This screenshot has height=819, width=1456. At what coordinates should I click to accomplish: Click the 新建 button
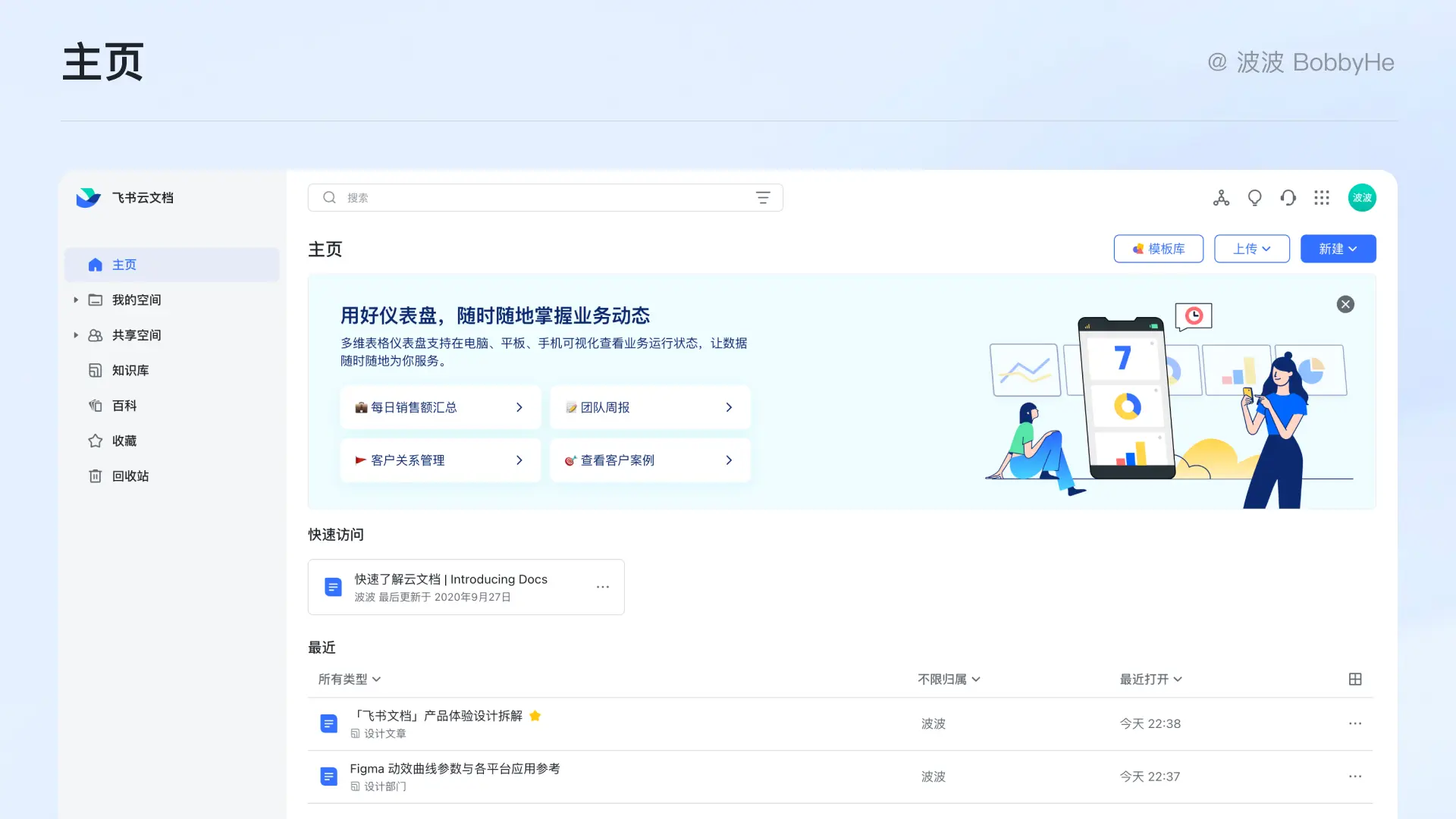point(1338,249)
